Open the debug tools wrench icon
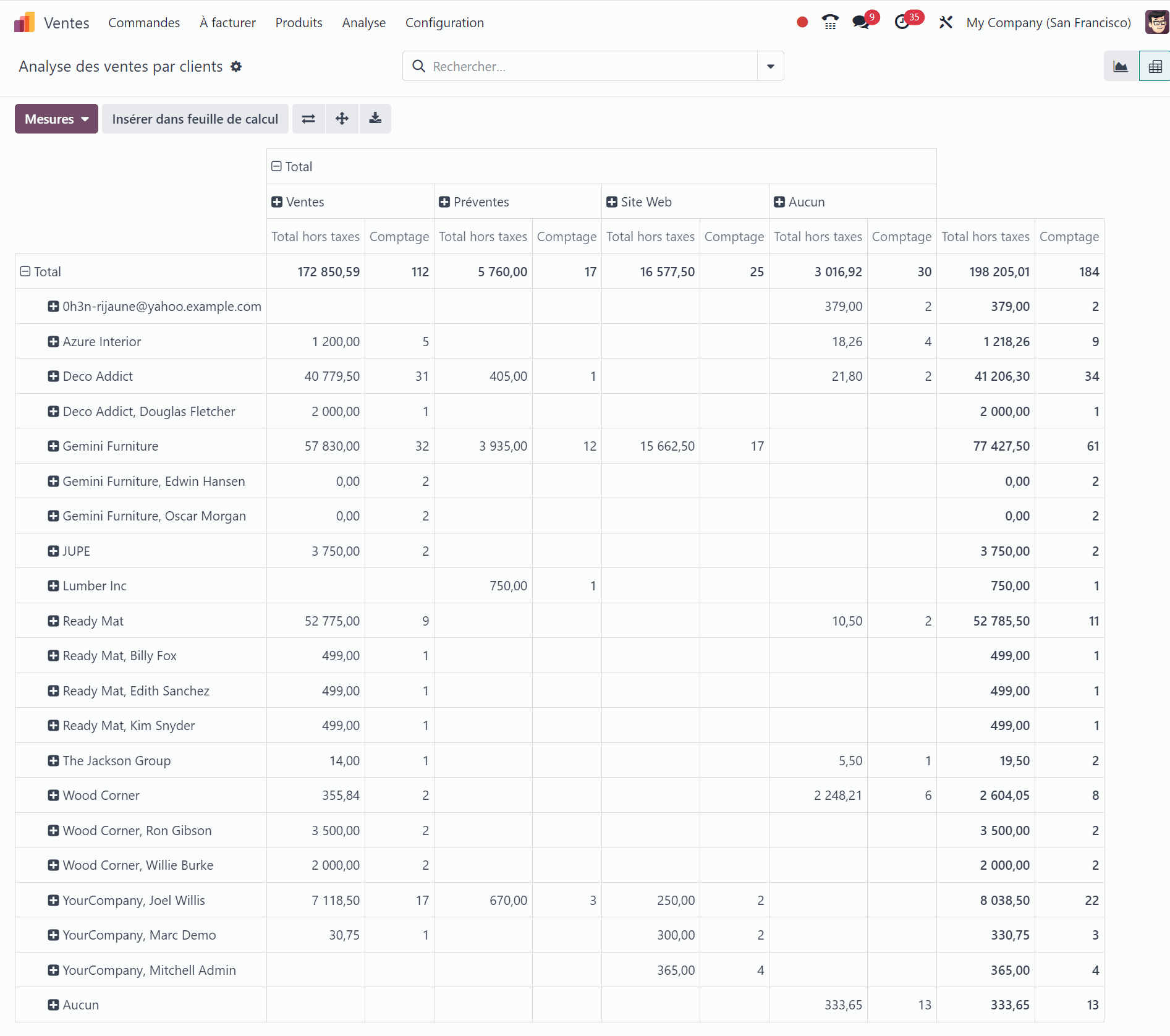 [x=946, y=23]
